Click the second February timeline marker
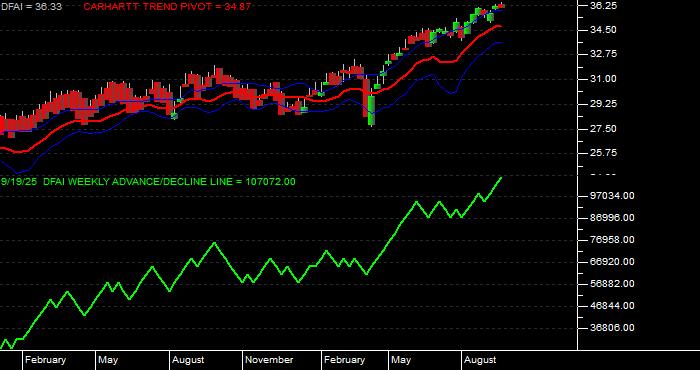 point(344,360)
